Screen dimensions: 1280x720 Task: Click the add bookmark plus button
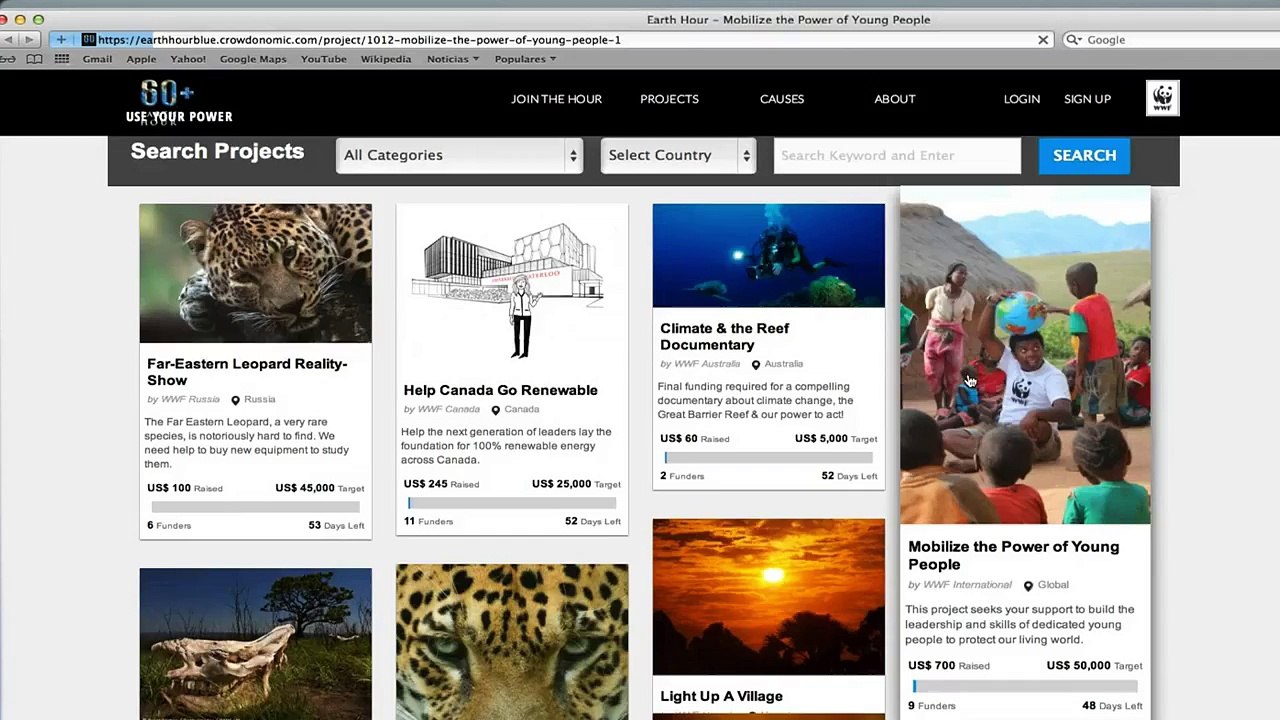[61, 40]
